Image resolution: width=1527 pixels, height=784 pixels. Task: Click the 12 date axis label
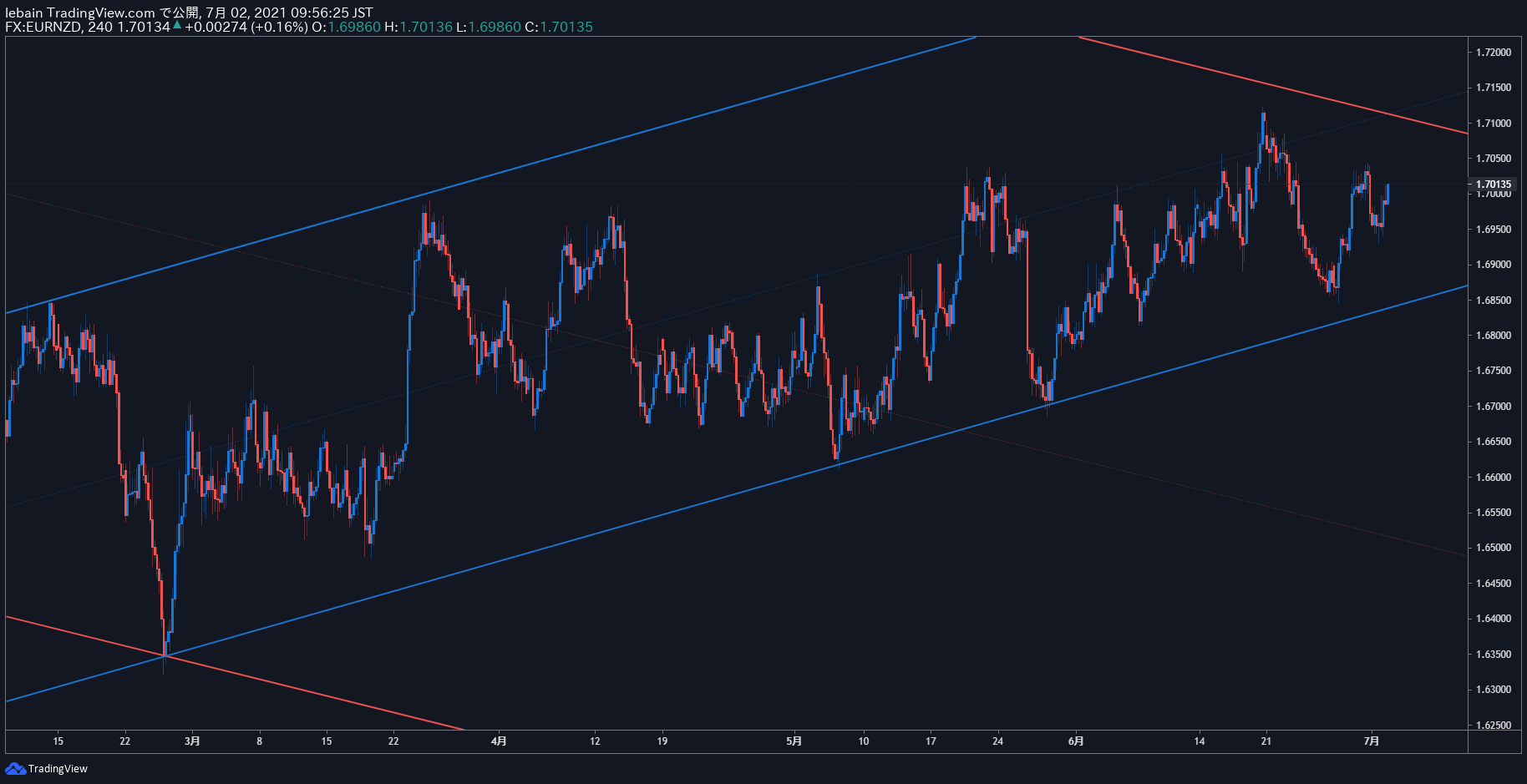(595, 741)
